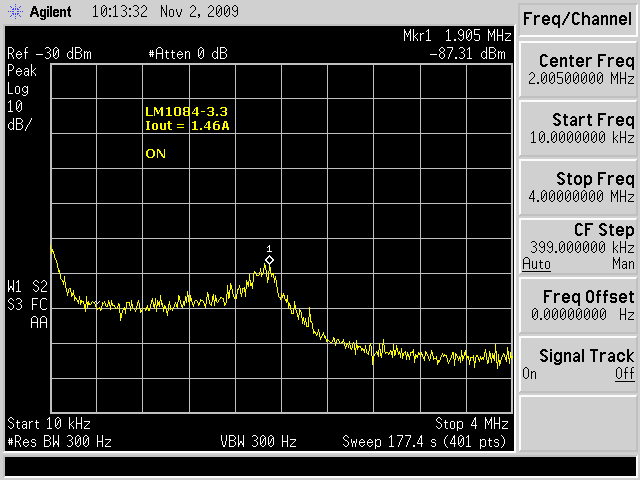Image resolution: width=640 pixels, height=480 pixels.
Task: Click the black status message bar
Action: 320,466
